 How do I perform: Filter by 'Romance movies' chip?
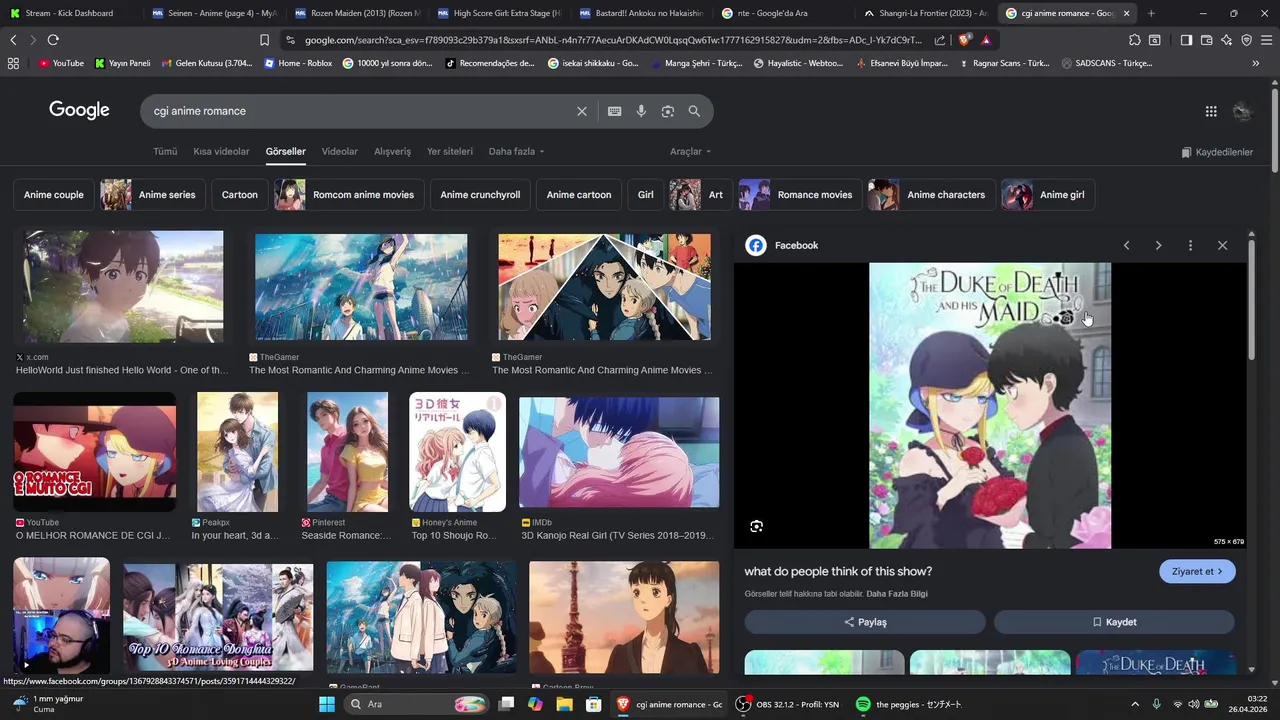click(801, 195)
